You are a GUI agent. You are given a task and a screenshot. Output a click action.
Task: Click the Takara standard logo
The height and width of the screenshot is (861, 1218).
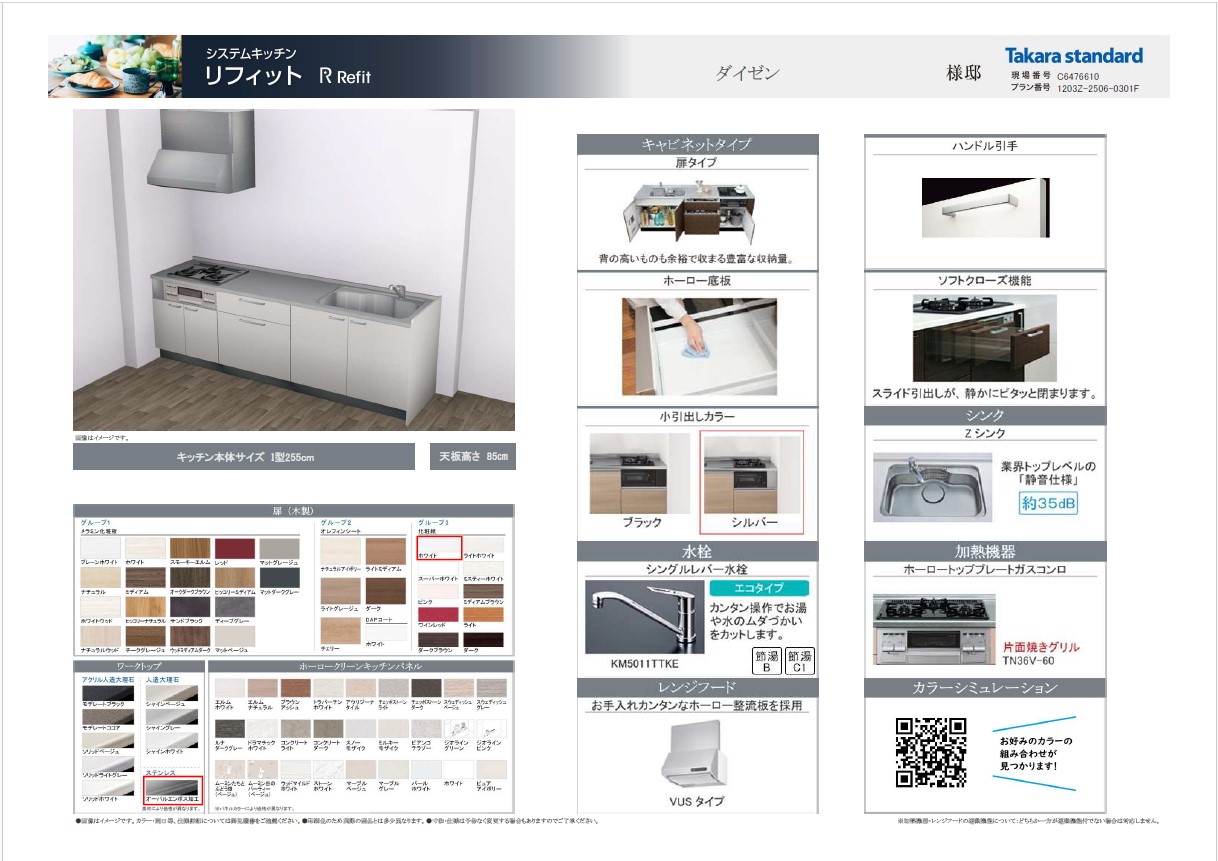pos(1074,56)
